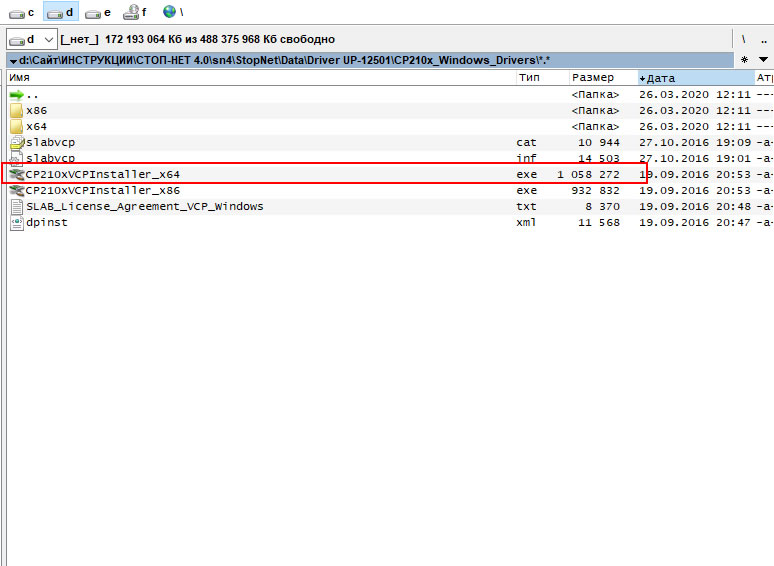
Task: Click date 19.09.2016 20:48
Action: pos(695,206)
